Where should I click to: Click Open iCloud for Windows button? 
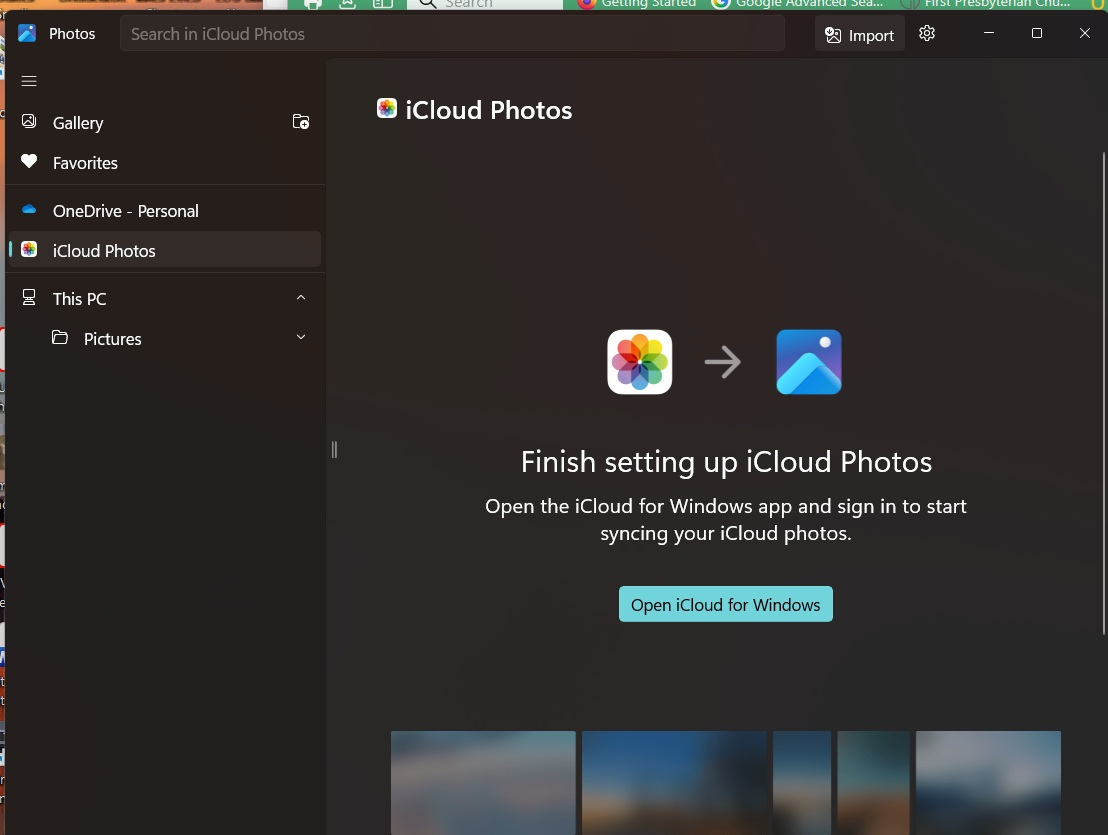[725, 605]
